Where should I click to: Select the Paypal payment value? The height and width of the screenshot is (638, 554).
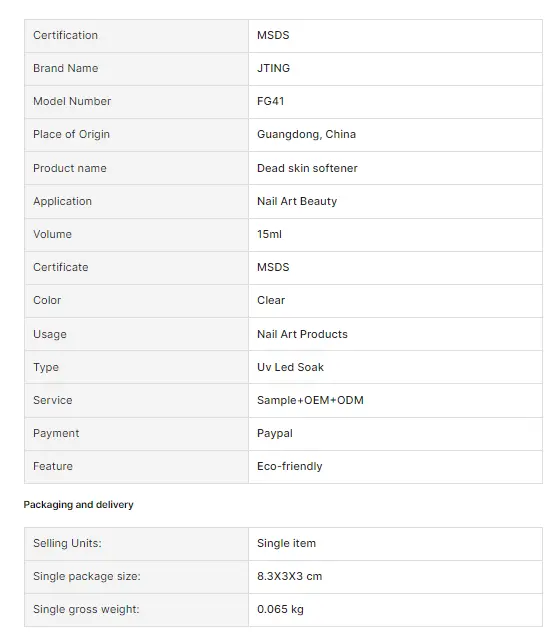click(x=275, y=433)
